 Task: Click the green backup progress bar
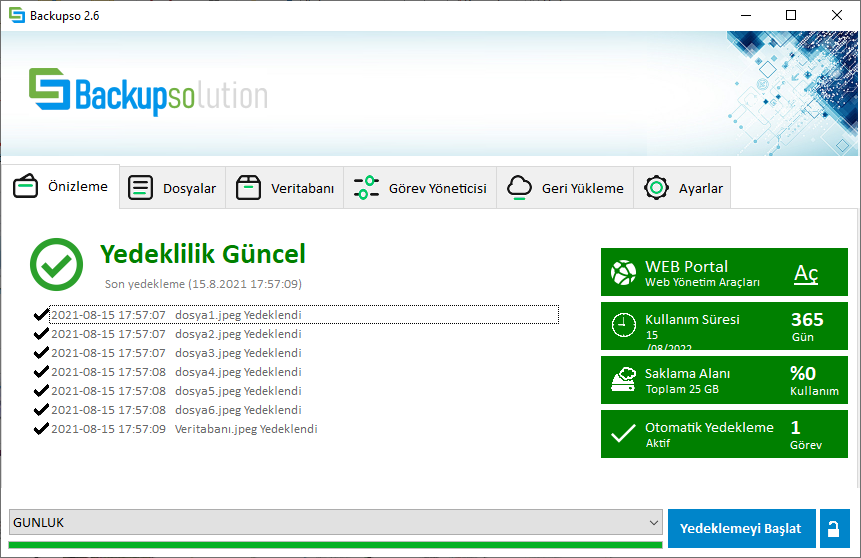pyautogui.click(x=333, y=545)
